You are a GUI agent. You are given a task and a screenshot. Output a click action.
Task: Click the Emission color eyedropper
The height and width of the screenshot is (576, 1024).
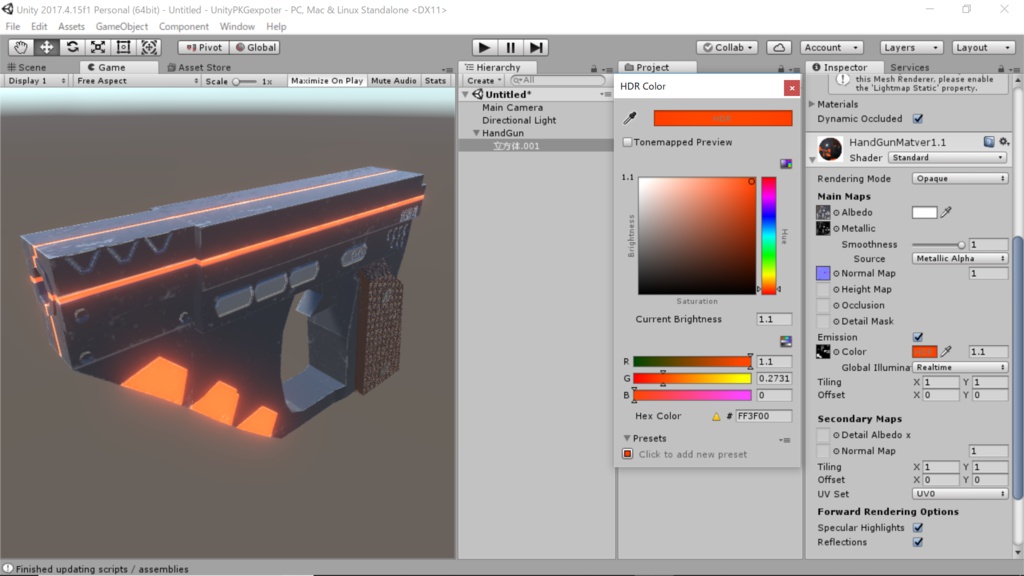946,351
